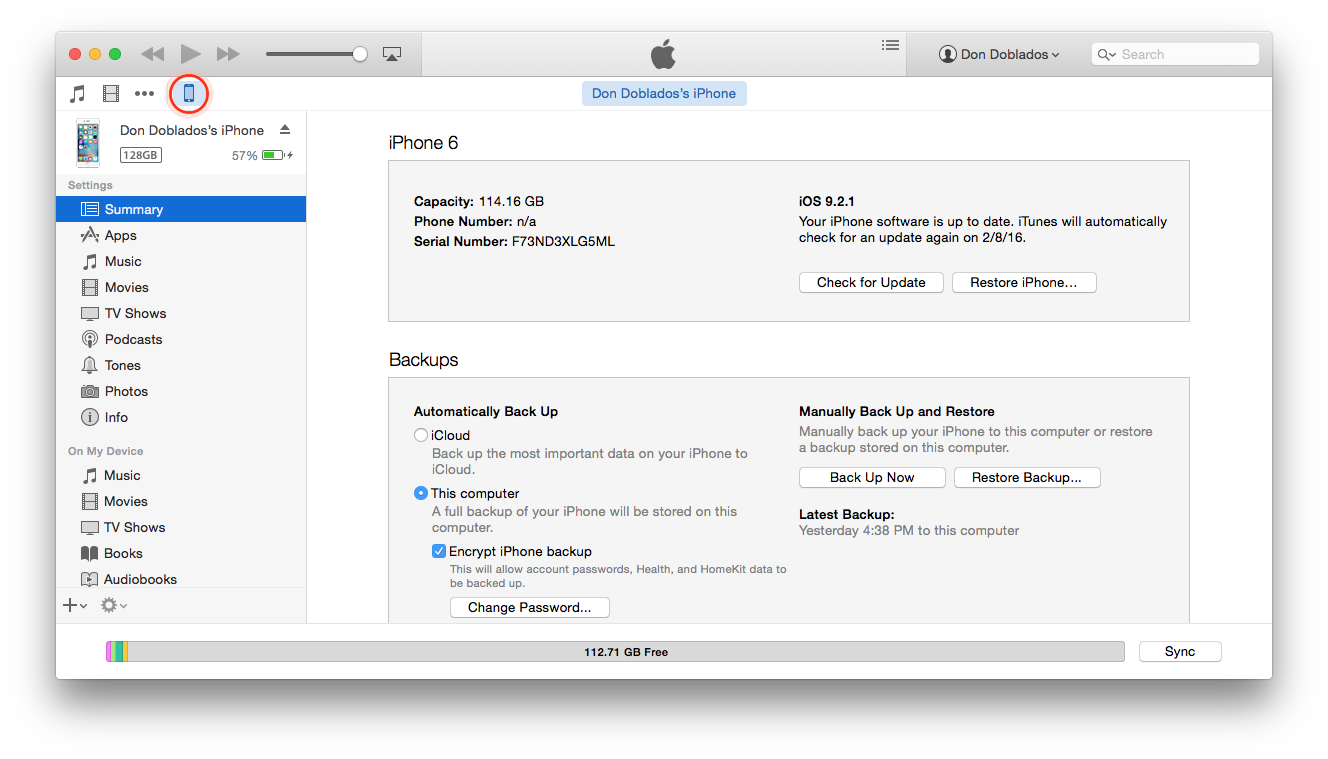Click the Sync button
This screenshot has width=1328, height=759.
1180,651
